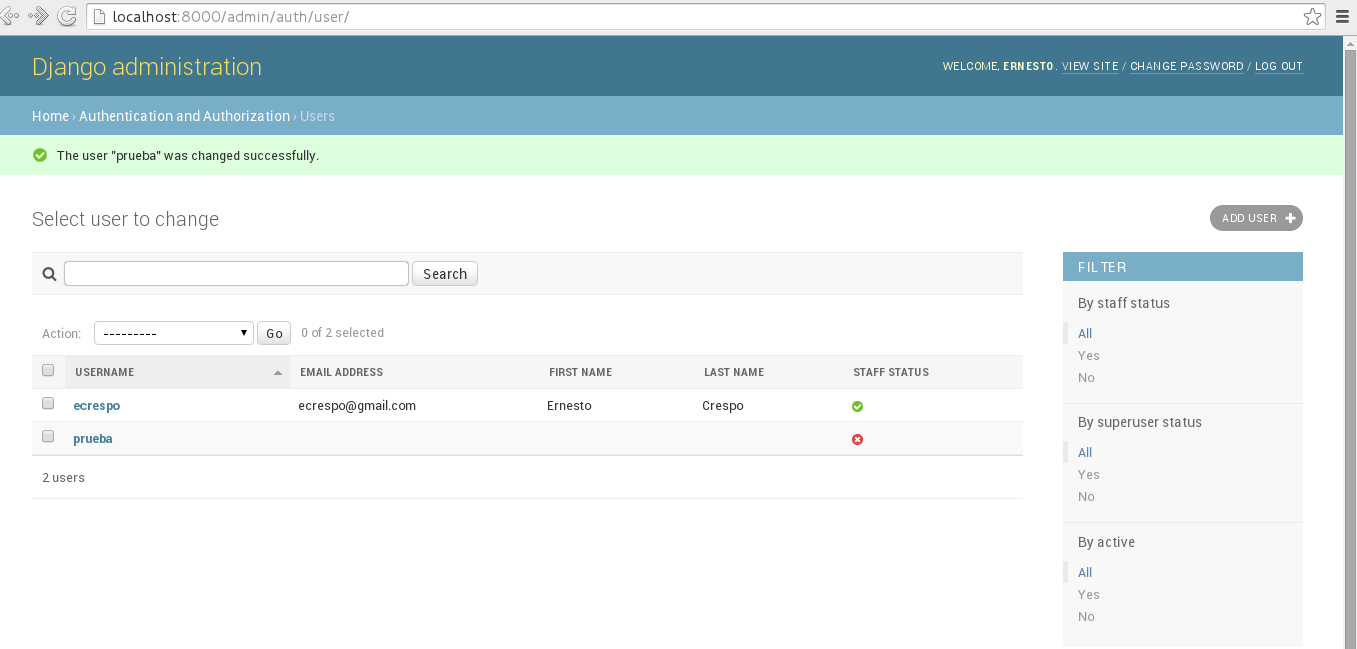Screen dimensions: 1357x649
Task: Click red staff status icon for prueba
Action: 857,439
